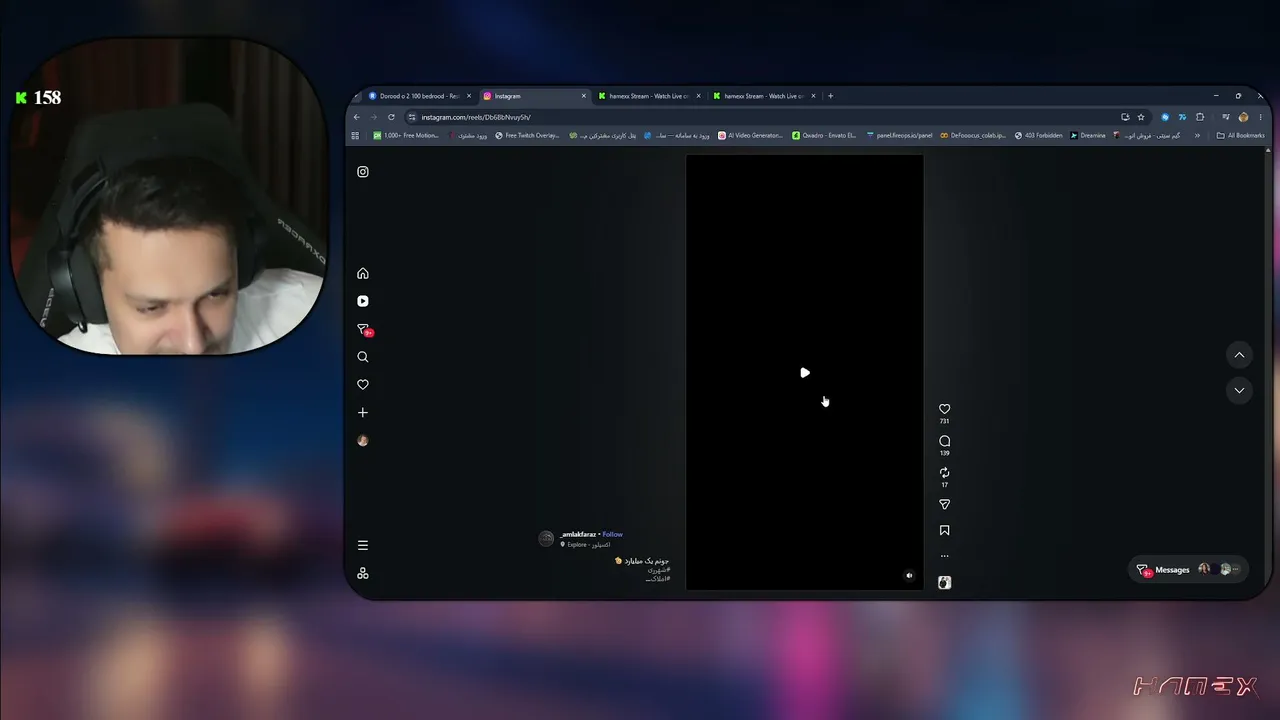Open the 403 Forbidden bookmark
The height and width of the screenshot is (720, 1280).
(1038, 135)
